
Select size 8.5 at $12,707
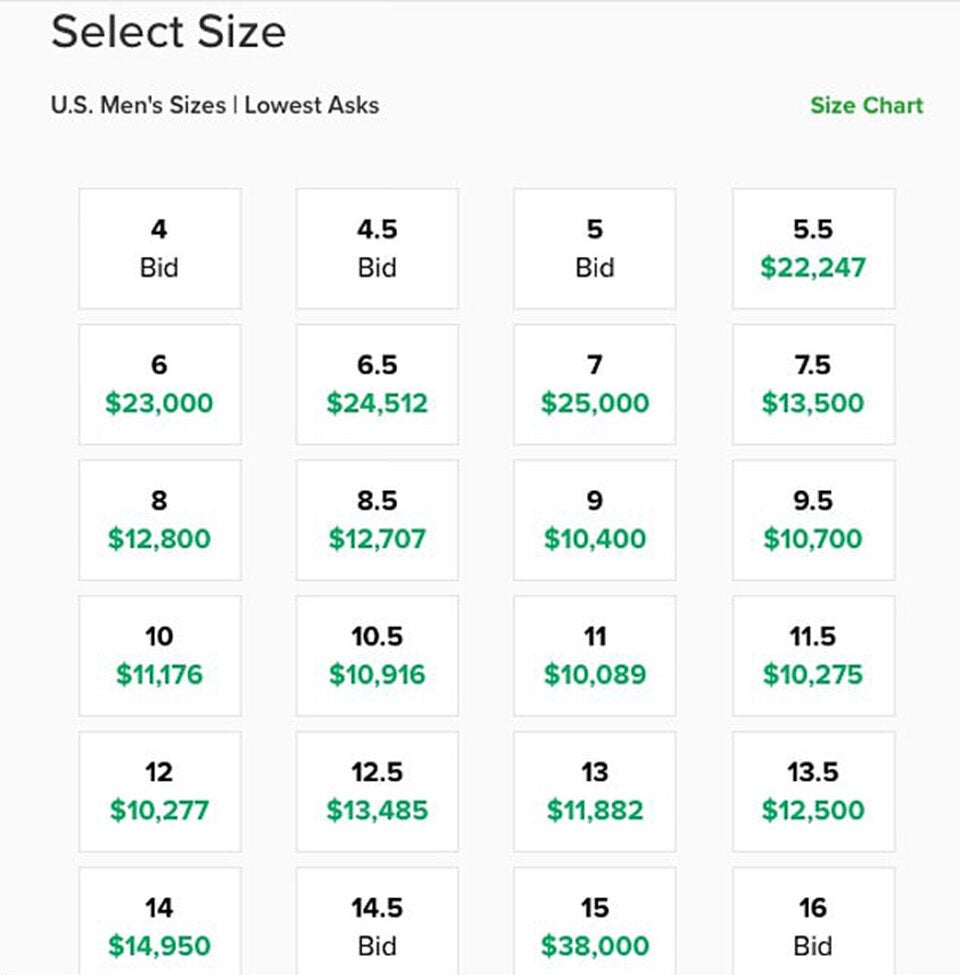pos(377,520)
